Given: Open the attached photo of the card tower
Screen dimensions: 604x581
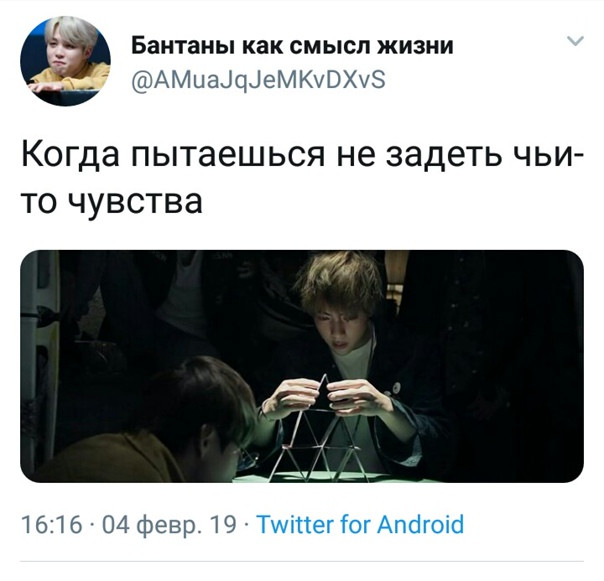Looking at the screenshot, I should (x=302, y=366).
